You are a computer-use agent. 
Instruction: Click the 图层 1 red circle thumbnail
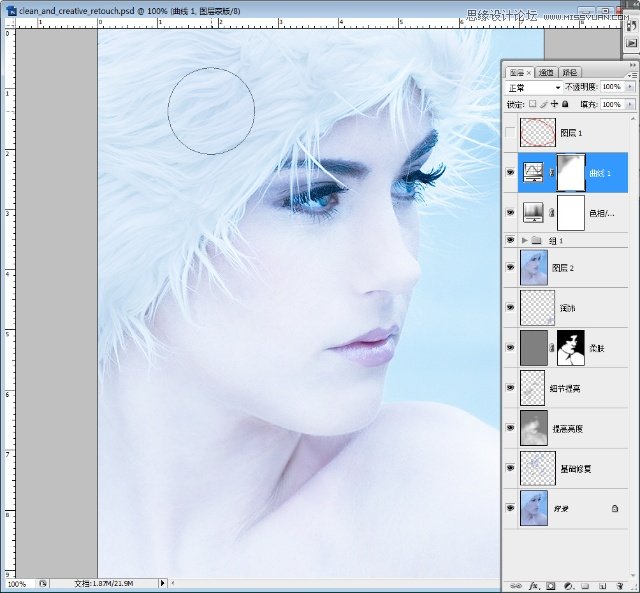[x=538, y=132]
